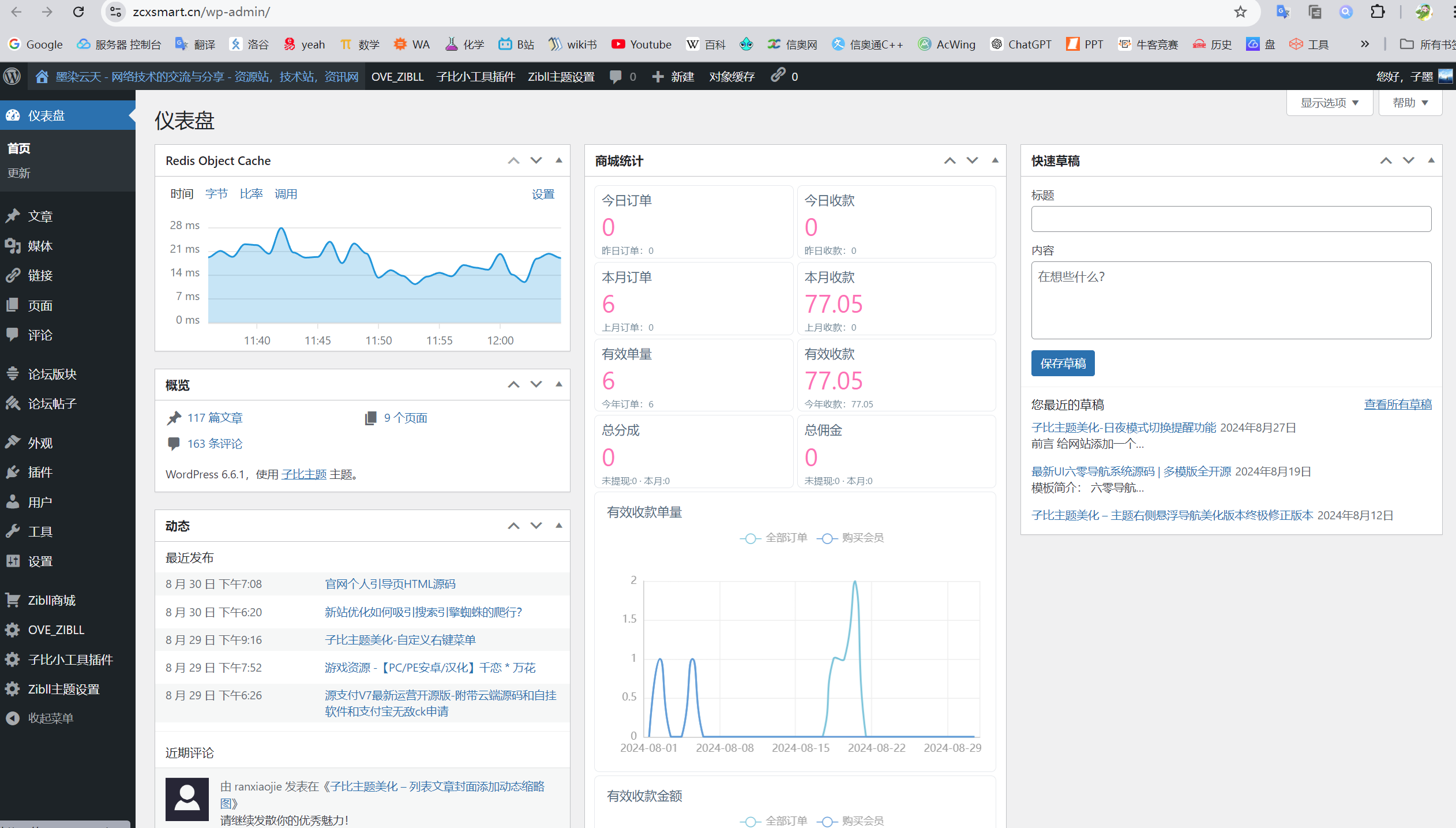Open post 官网个人引导页HTML源码
This screenshot has height=828, width=1456.
click(390, 584)
